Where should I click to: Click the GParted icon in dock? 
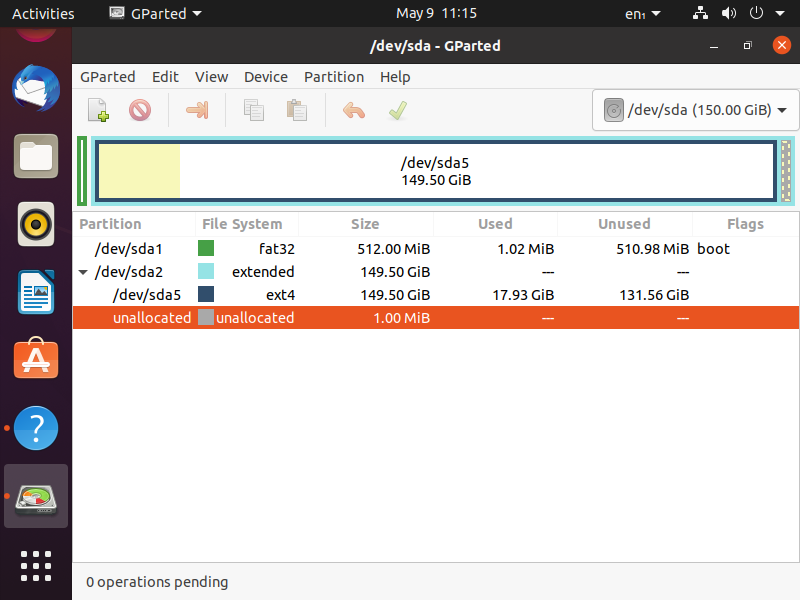click(x=36, y=498)
